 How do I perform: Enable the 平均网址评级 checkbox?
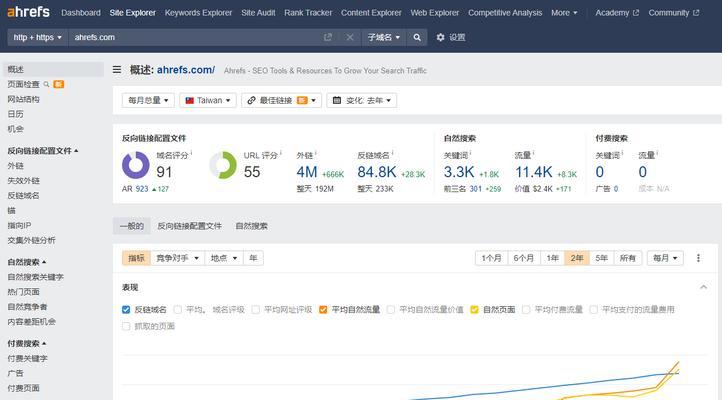tap(256, 310)
